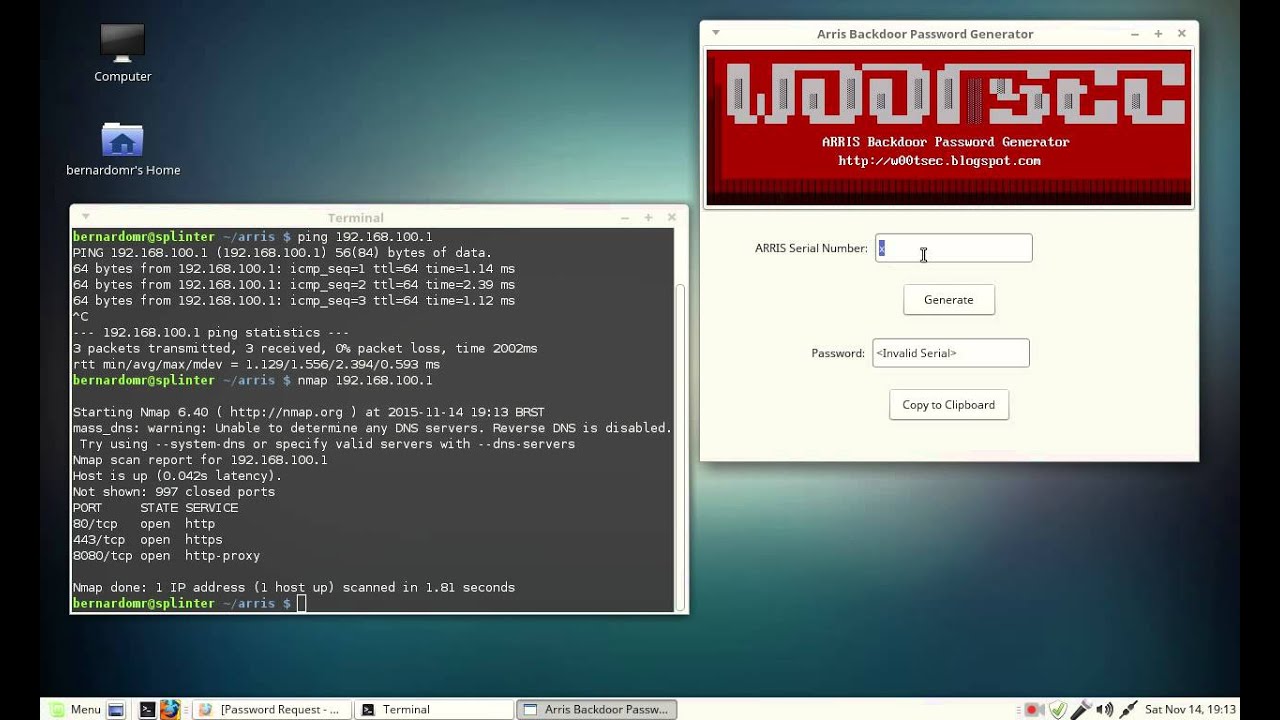Click the '80/tcp open http' line
Screen dimensions: 1280x720
(x=143, y=523)
